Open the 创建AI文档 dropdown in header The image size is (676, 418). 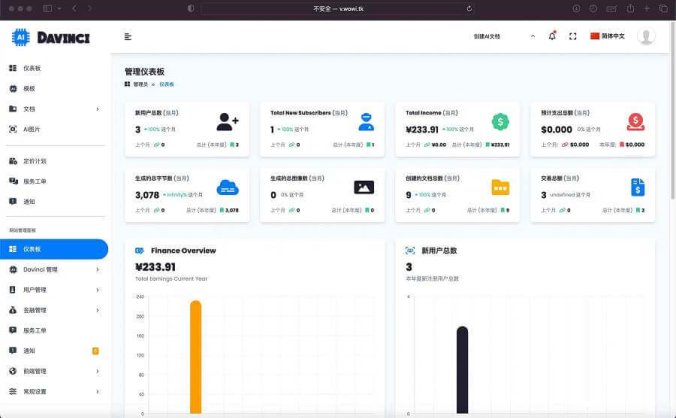click(493, 36)
